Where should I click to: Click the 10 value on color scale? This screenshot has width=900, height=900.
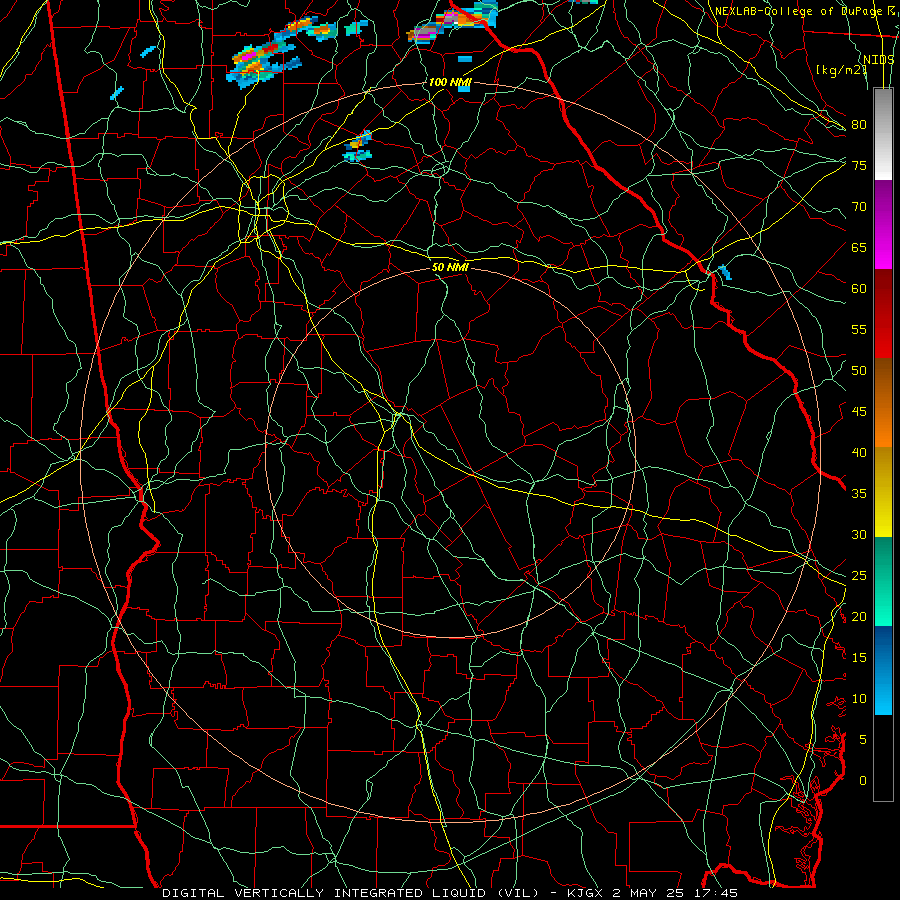859,699
